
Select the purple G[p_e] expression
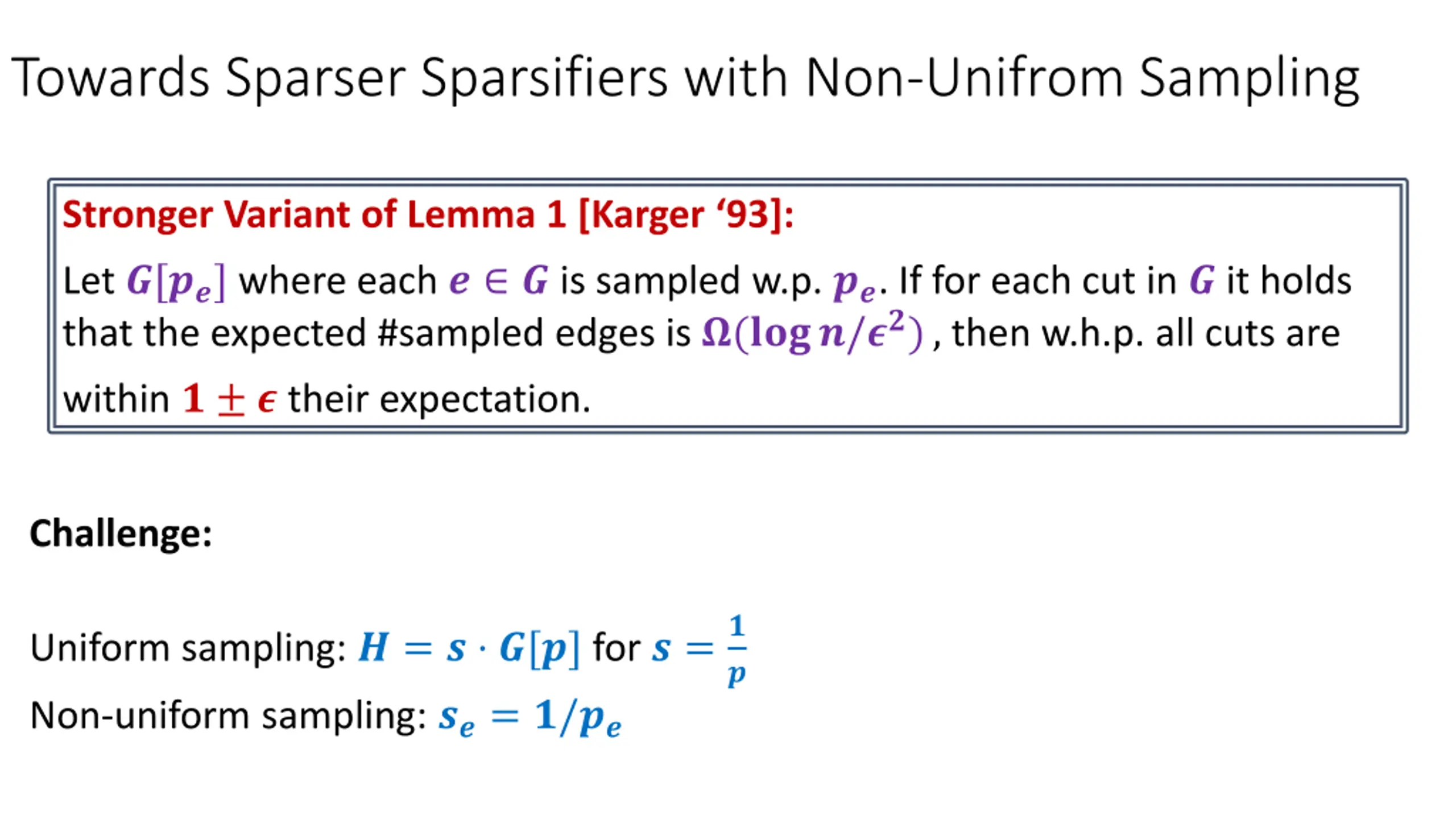point(176,282)
